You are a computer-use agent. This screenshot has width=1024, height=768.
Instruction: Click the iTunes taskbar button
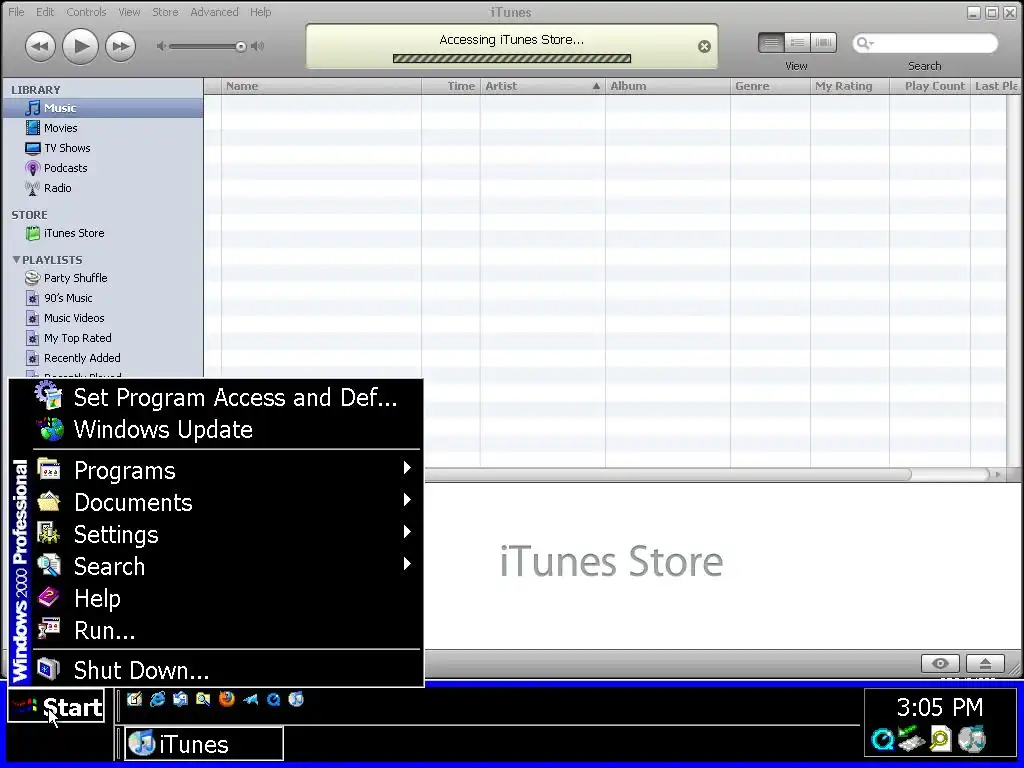(x=204, y=744)
